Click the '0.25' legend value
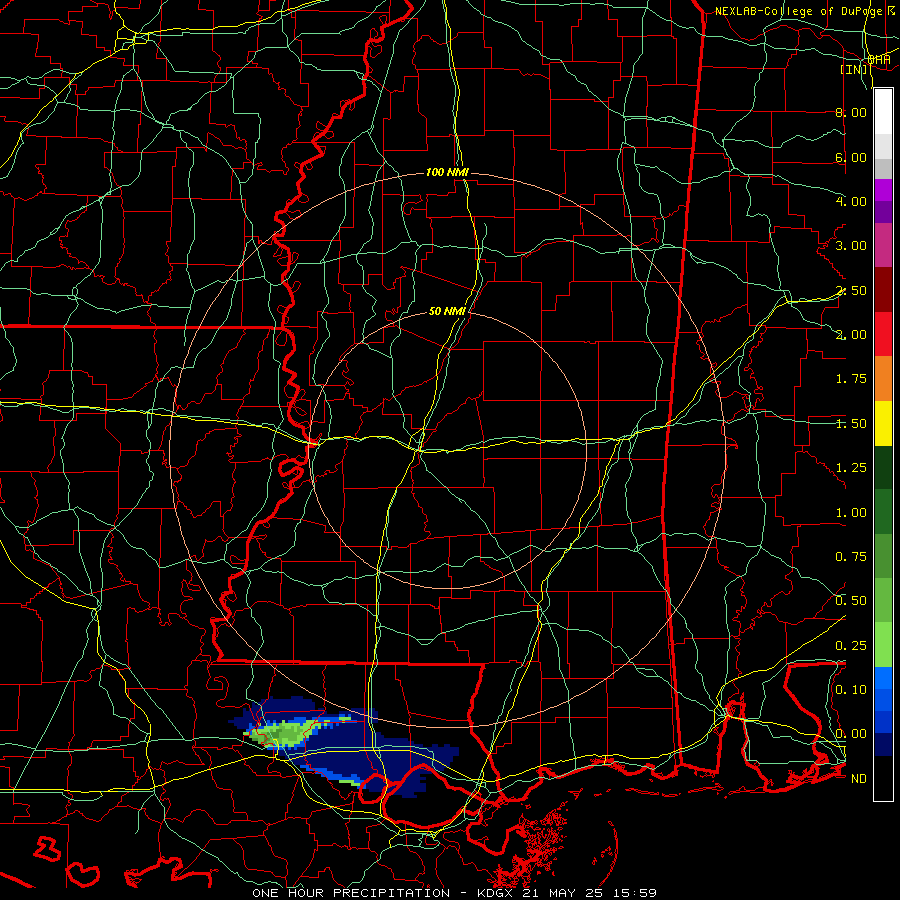Viewport: 900px width, 900px height. tap(851, 646)
